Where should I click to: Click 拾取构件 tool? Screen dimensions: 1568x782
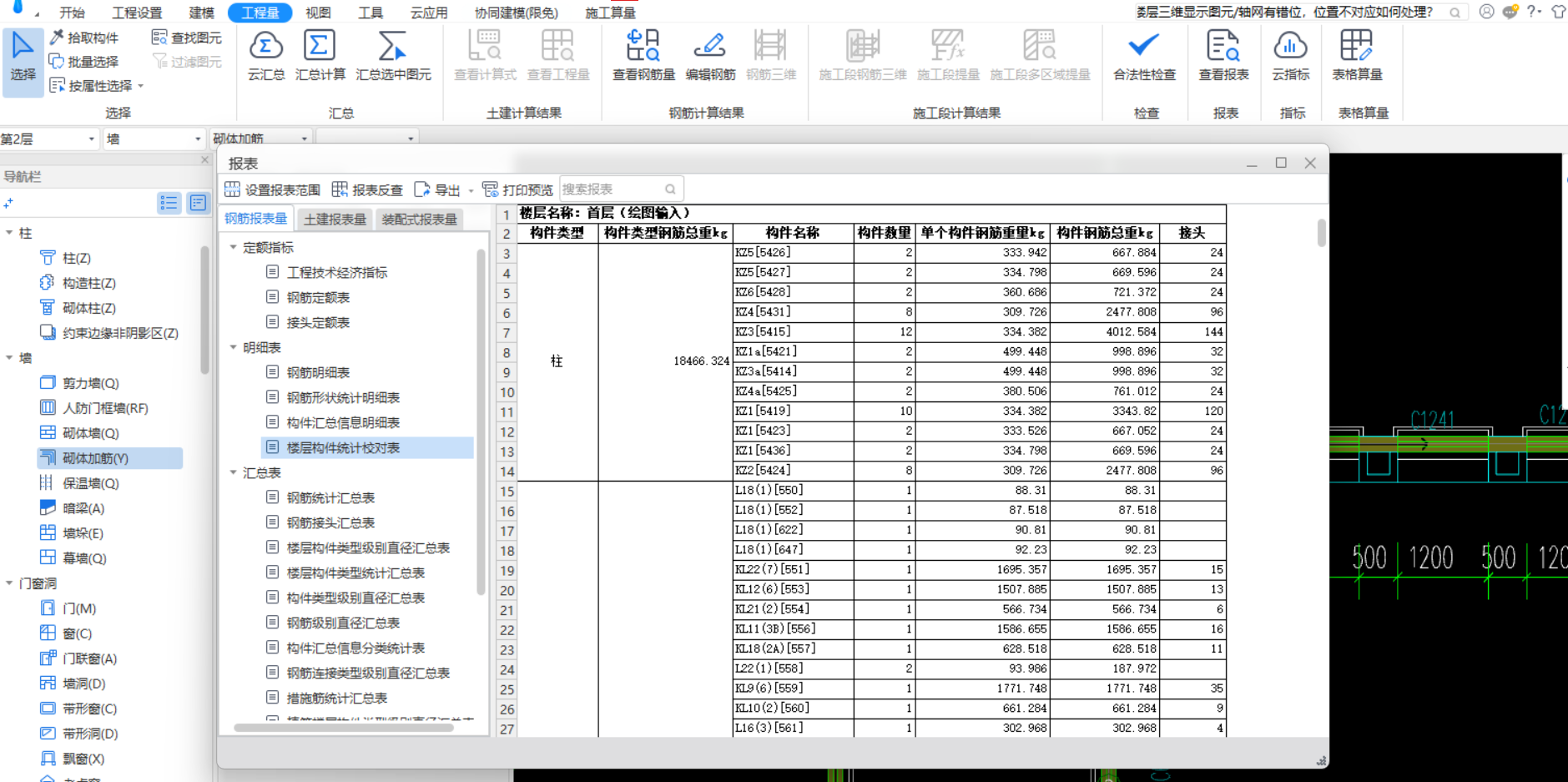pos(84,38)
